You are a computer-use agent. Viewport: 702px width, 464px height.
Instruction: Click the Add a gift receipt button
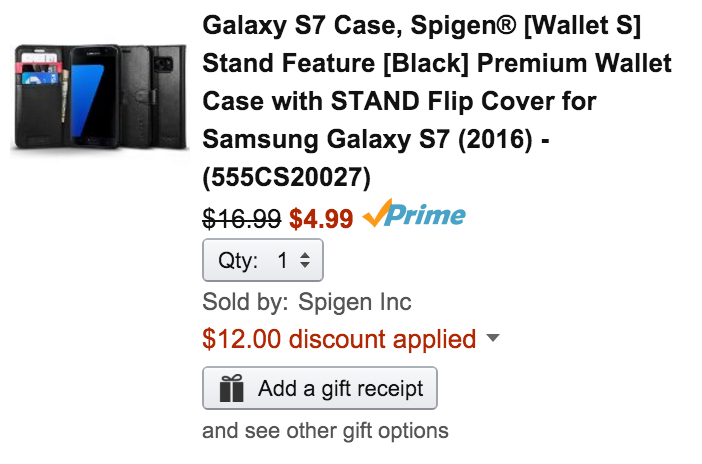click(320, 388)
